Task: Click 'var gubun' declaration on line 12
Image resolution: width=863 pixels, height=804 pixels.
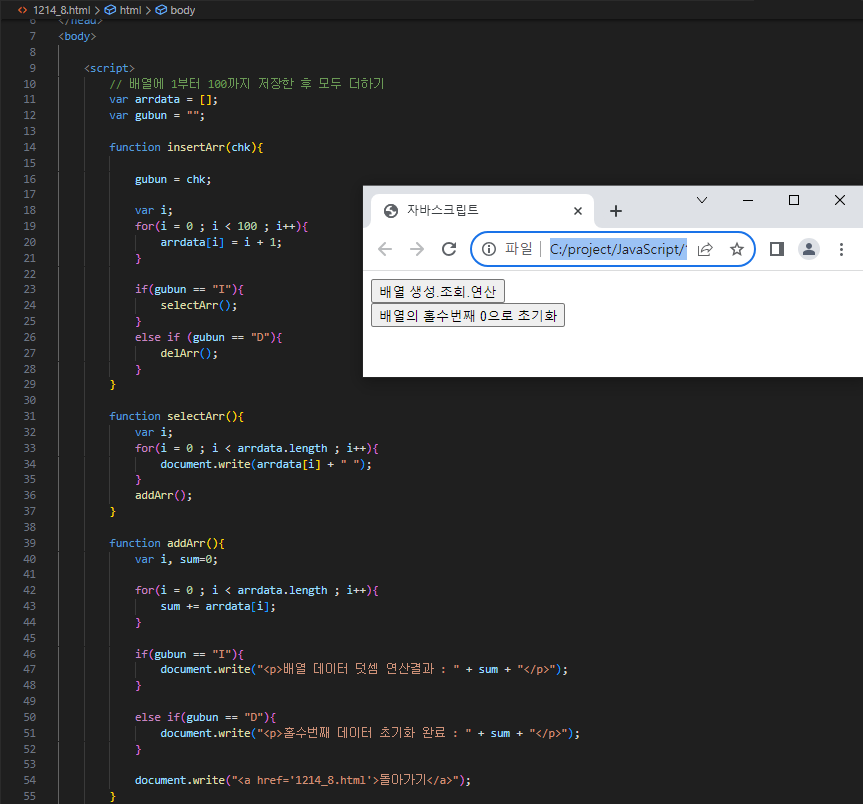Action: pos(157,116)
